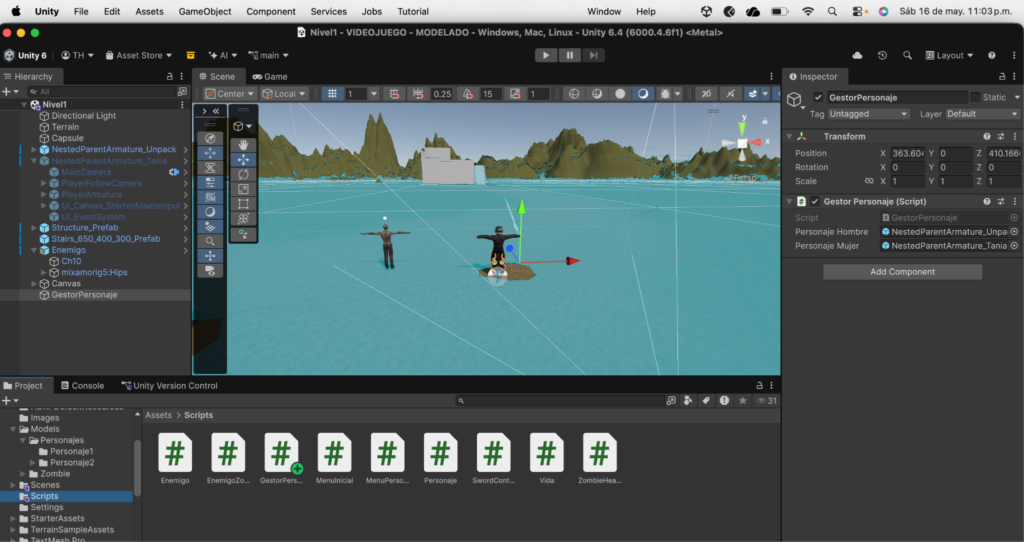Open the Assets menu
This screenshot has width=1024, height=542.
150,12
